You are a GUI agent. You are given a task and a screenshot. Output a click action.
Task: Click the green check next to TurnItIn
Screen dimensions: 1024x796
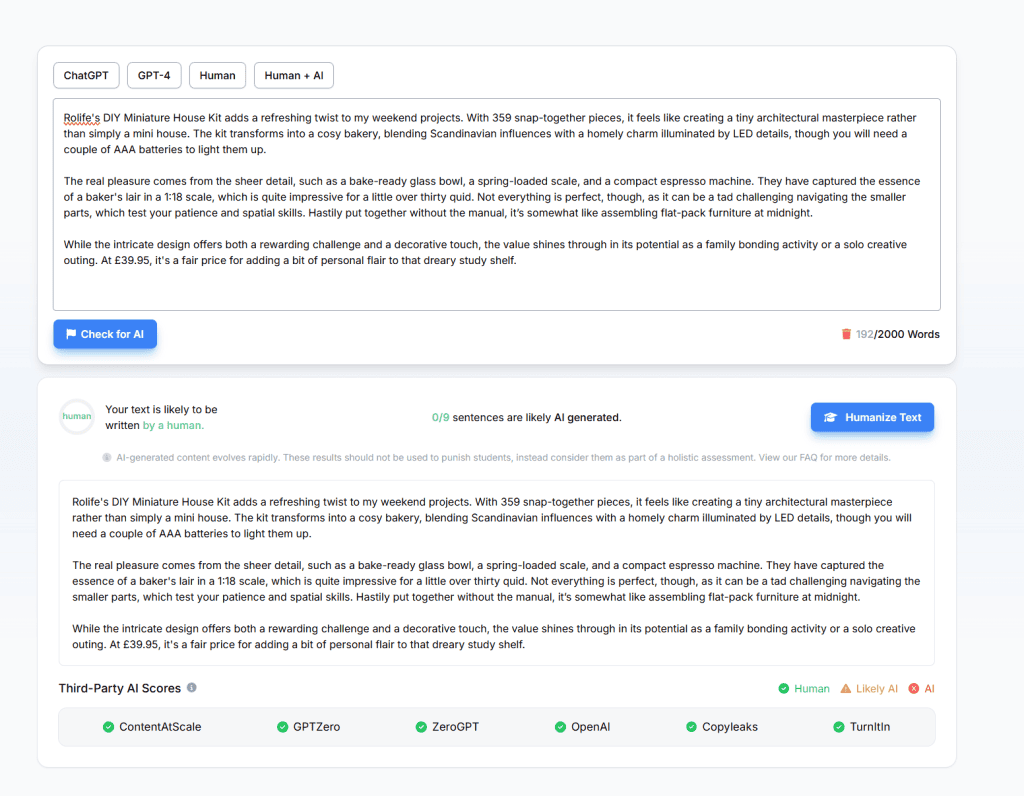click(x=839, y=727)
